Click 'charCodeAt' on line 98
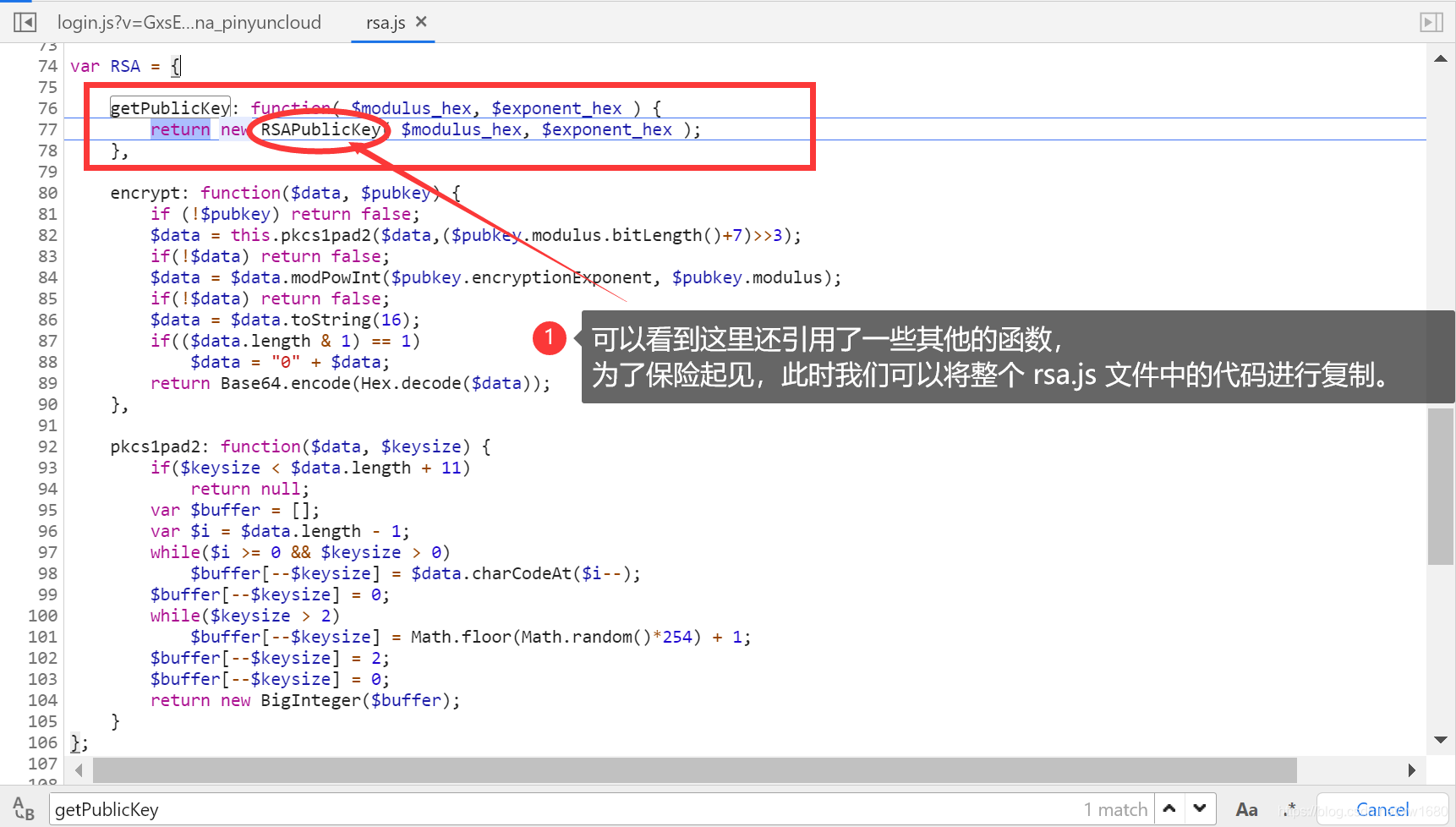1456x827 pixels. click(x=522, y=573)
